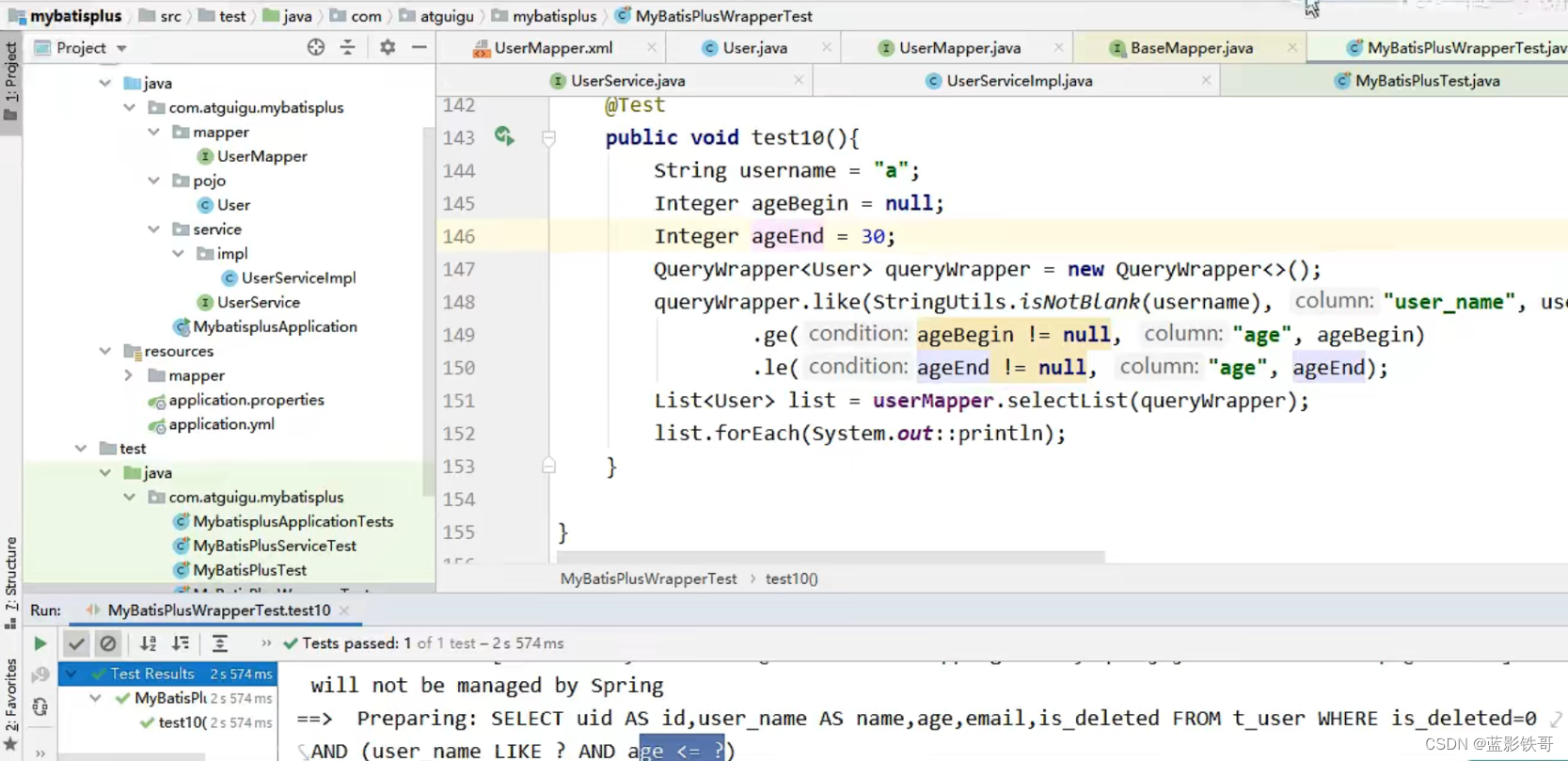Open the Favorites tool window stripe

click(11, 706)
